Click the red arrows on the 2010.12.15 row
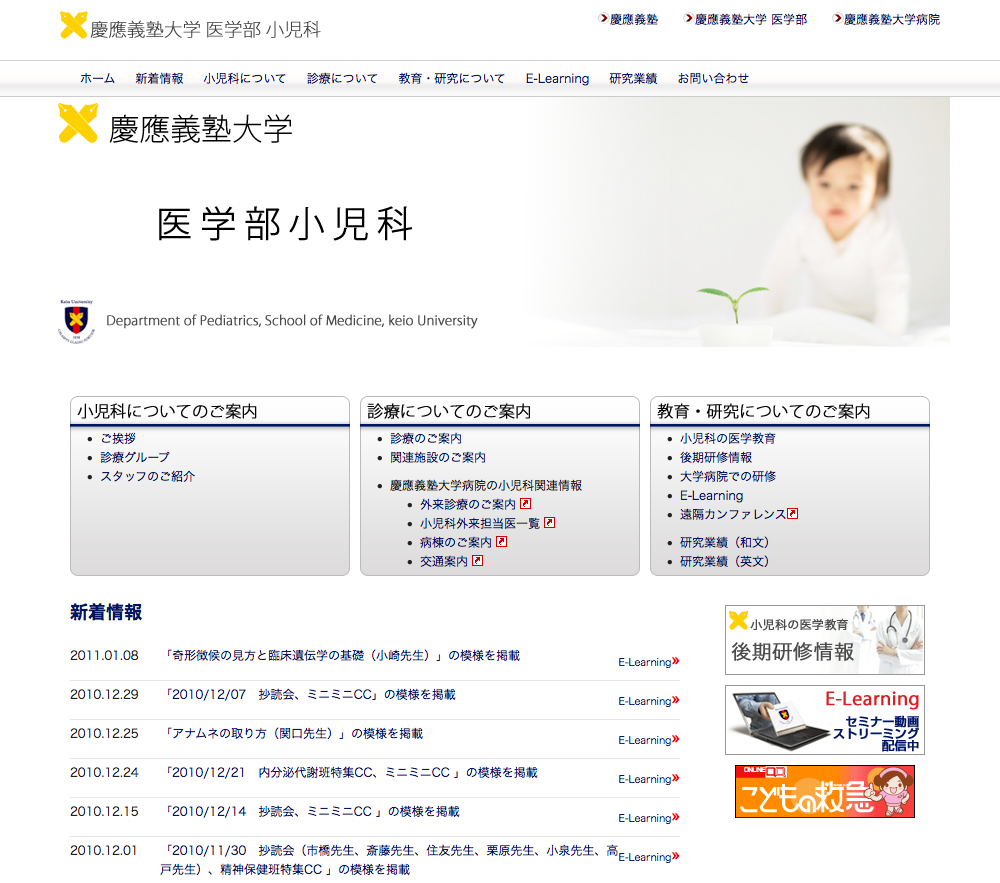The width and height of the screenshot is (1000, 883). (x=676, y=817)
